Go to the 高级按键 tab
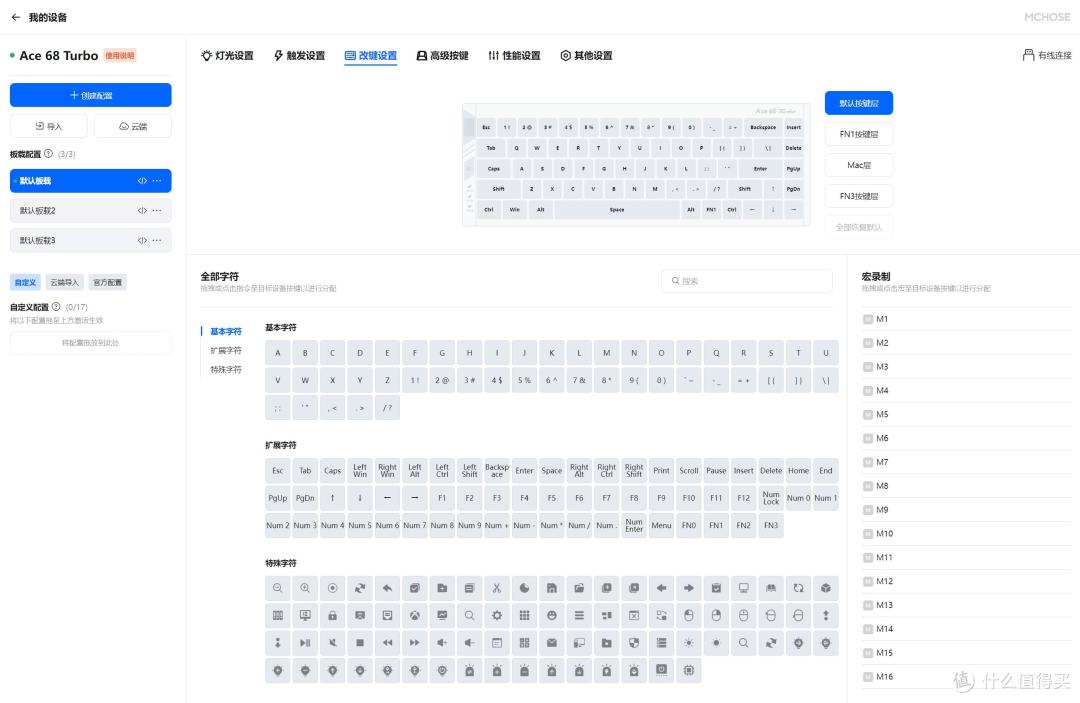Viewport: 1080px width, 703px height. coord(442,55)
